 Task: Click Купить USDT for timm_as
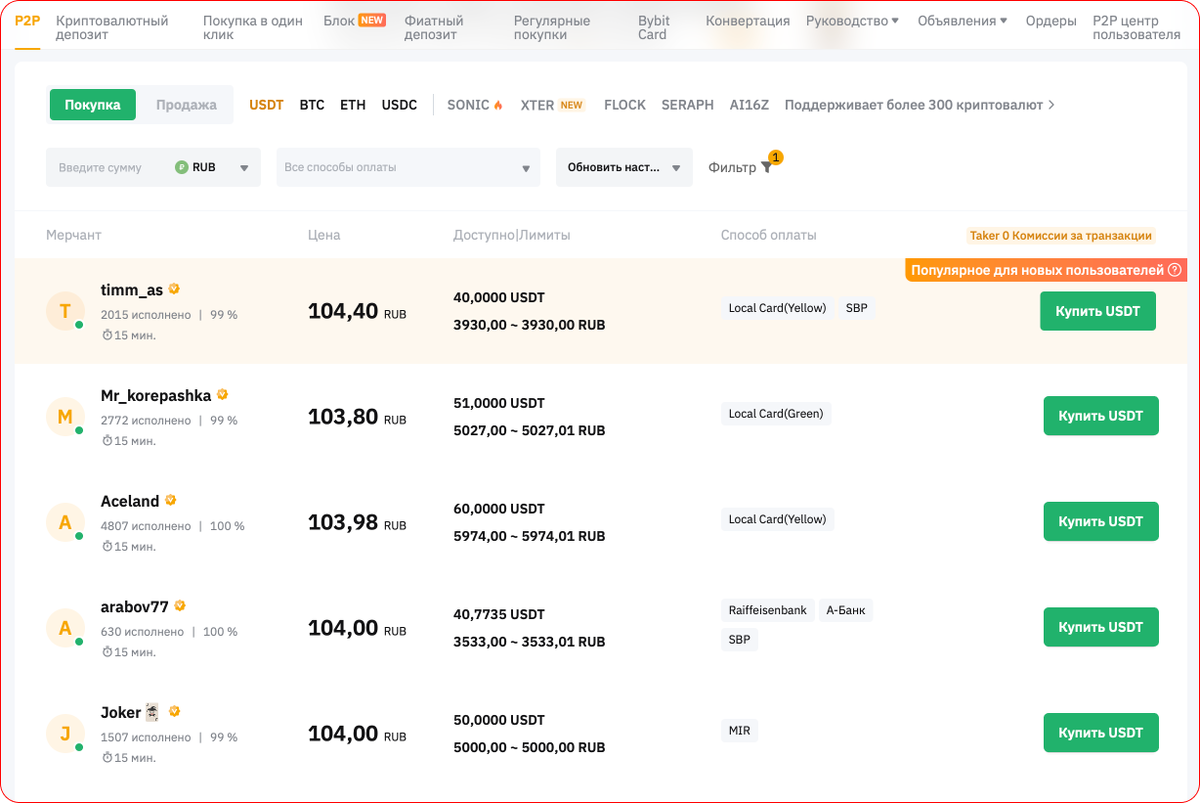pyautogui.click(x=1097, y=311)
